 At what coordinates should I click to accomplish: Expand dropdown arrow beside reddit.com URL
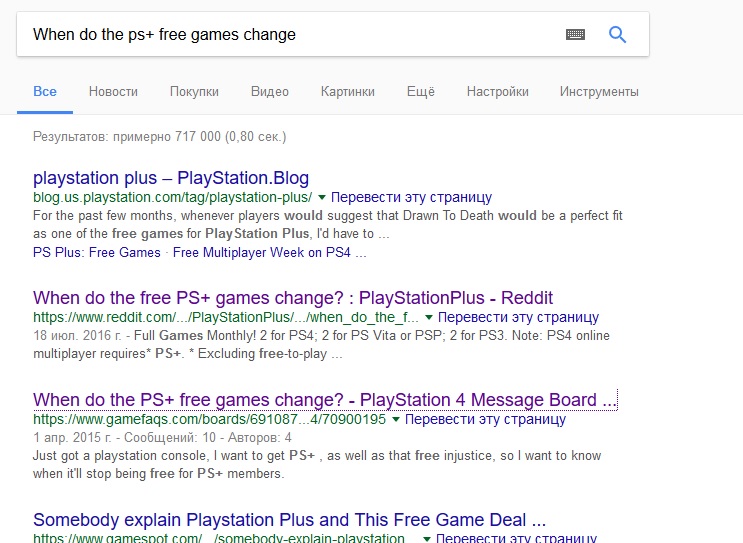click(429, 317)
